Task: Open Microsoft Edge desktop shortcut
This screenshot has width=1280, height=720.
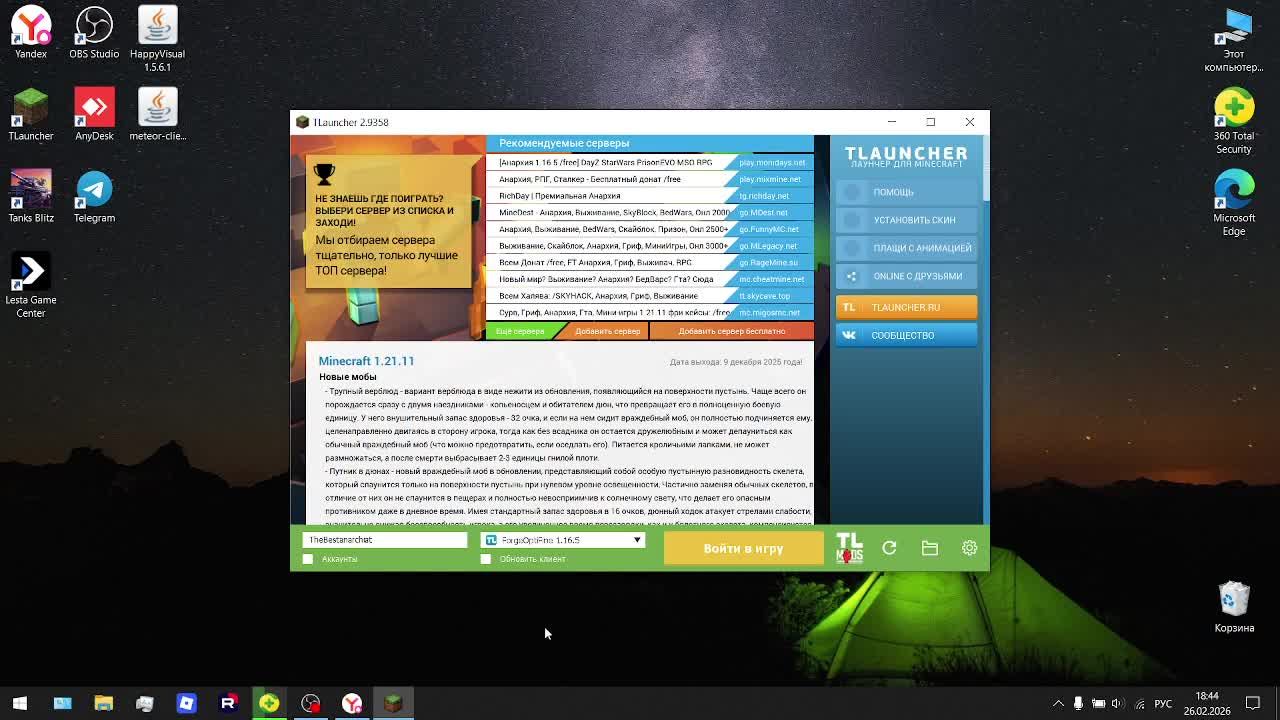Action: [1234, 203]
